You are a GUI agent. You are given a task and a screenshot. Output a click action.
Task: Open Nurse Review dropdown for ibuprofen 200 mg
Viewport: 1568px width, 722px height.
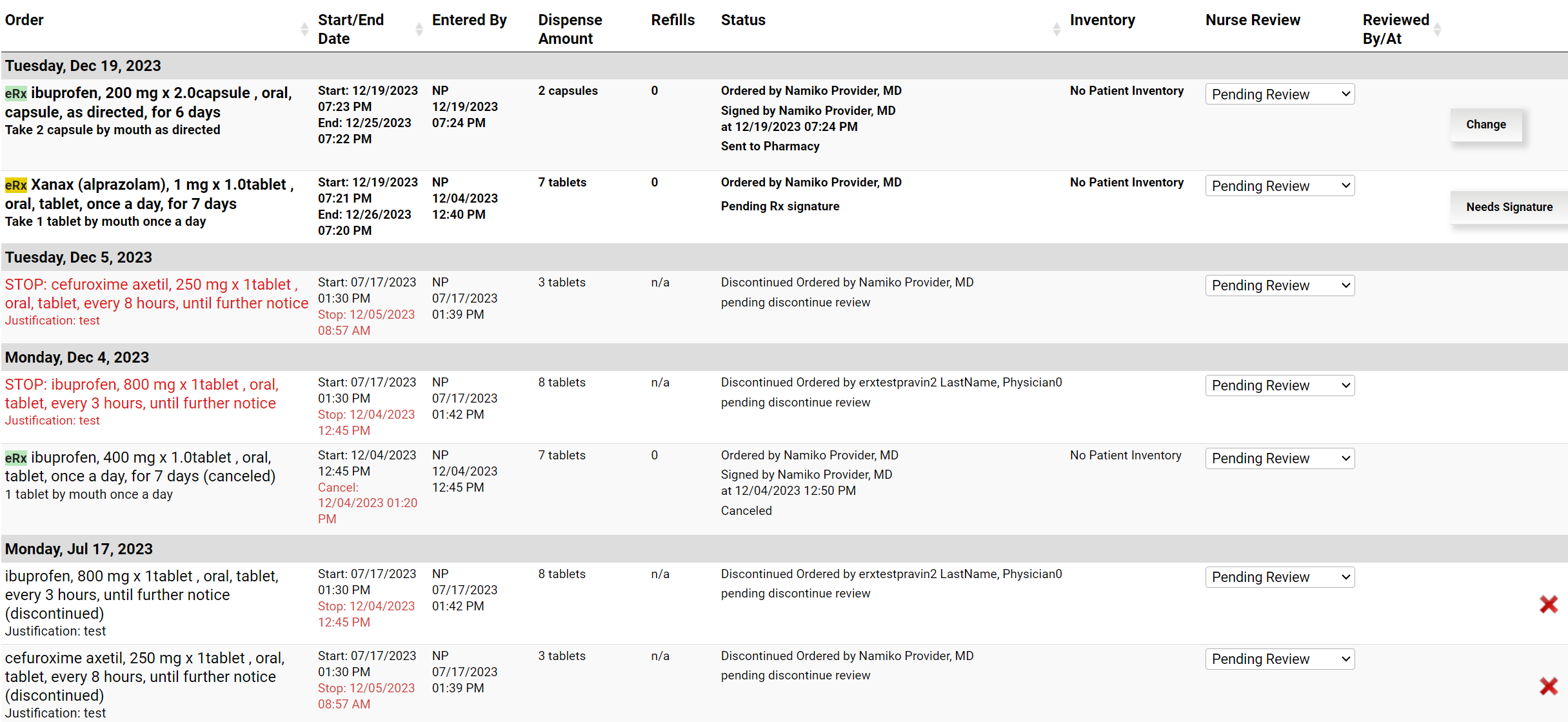pos(1280,94)
